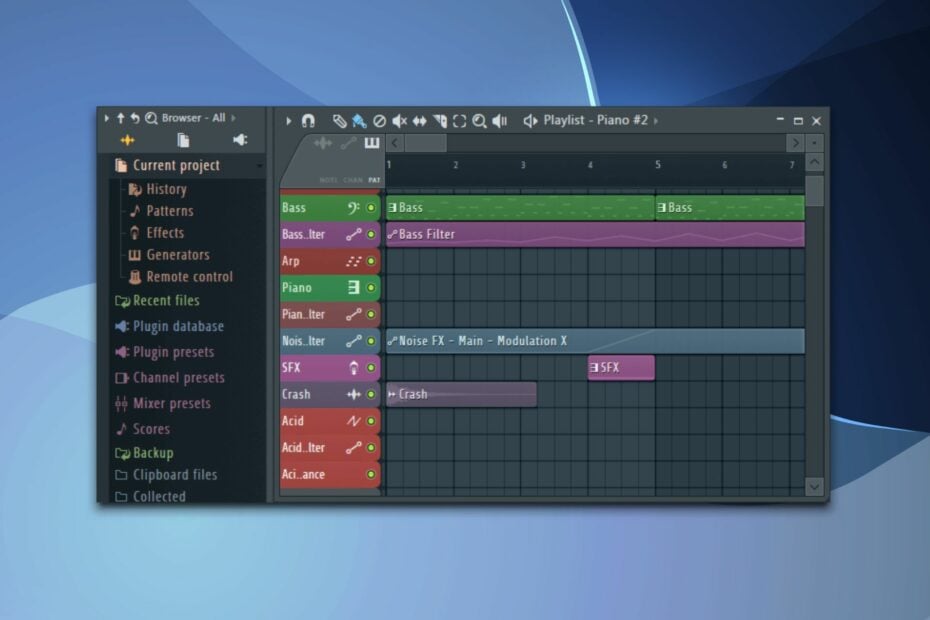The width and height of the screenshot is (930, 620).
Task: Open the Playlist - Piano #2 options arrow
Action: point(655,120)
